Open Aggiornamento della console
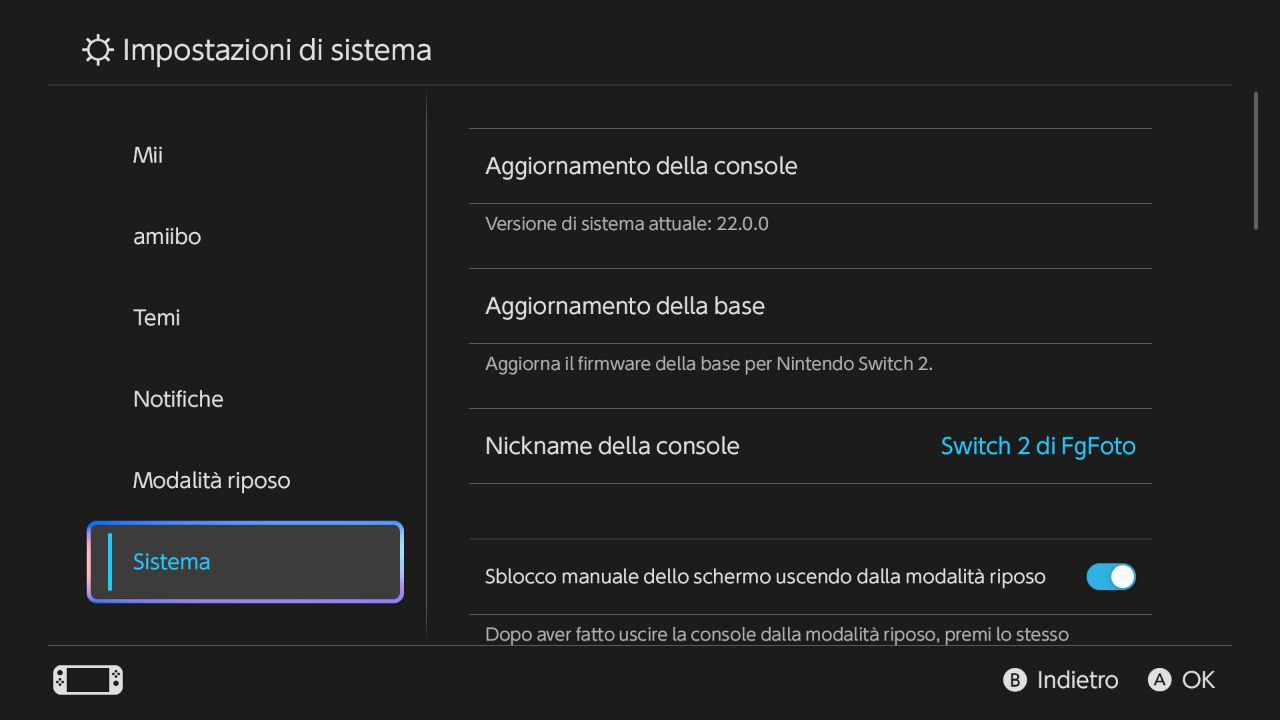 [x=641, y=166]
